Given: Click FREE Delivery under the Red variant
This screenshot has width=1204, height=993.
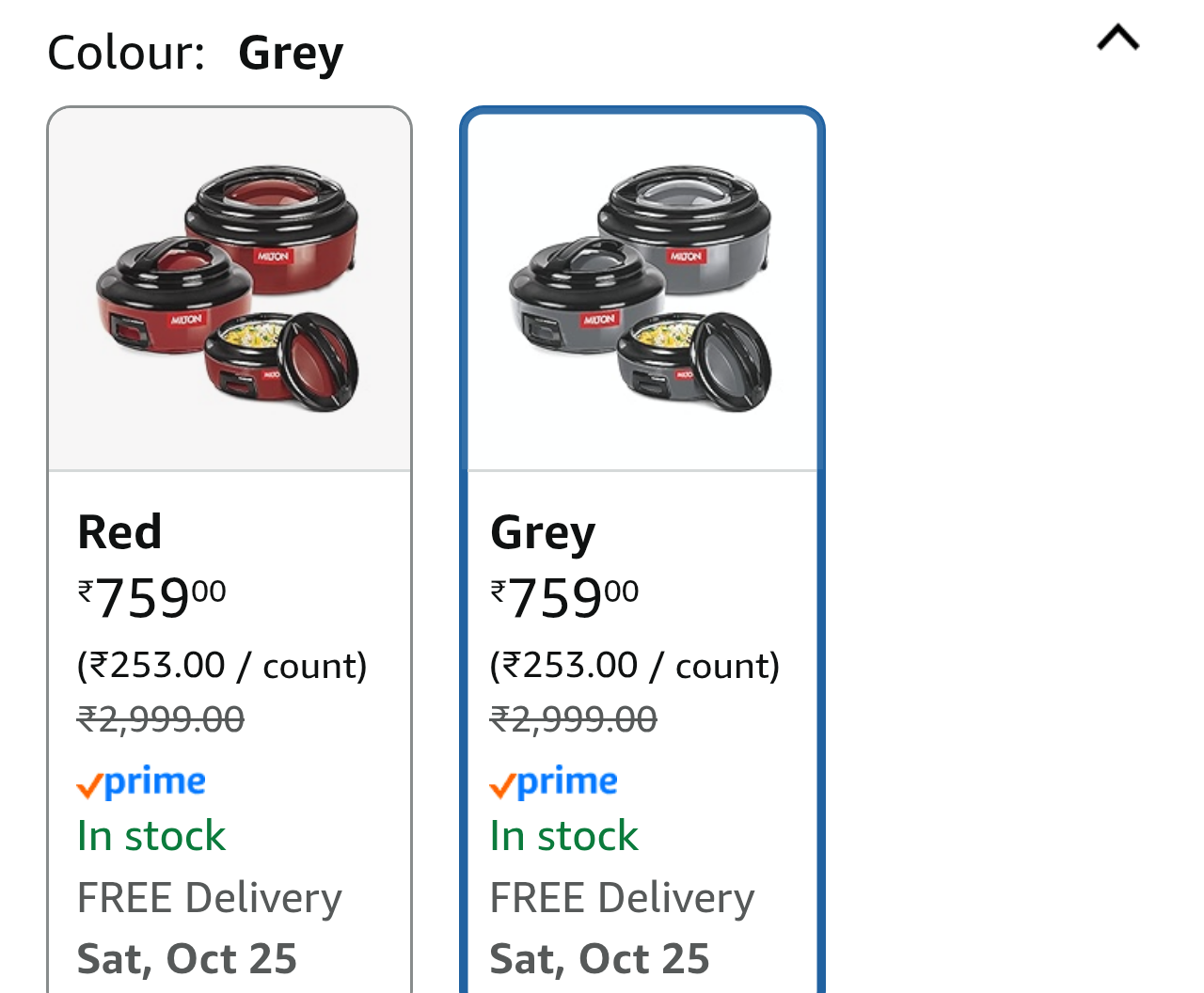Looking at the screenshot, I should click(209, 897).
